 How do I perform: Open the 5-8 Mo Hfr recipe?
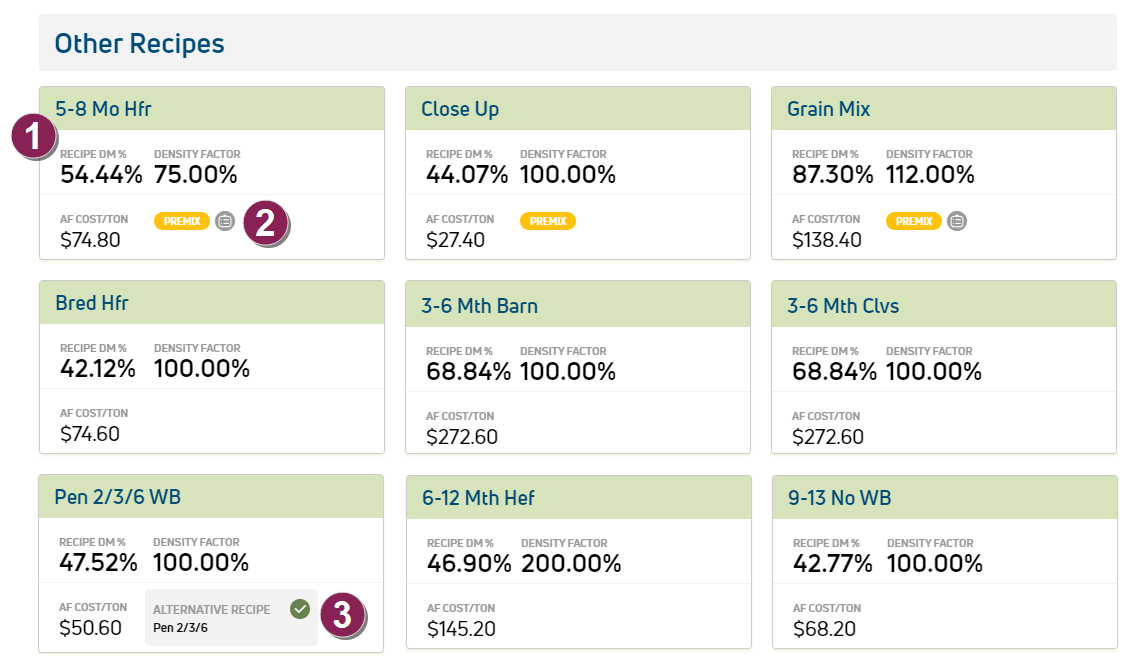click(104, 108)
